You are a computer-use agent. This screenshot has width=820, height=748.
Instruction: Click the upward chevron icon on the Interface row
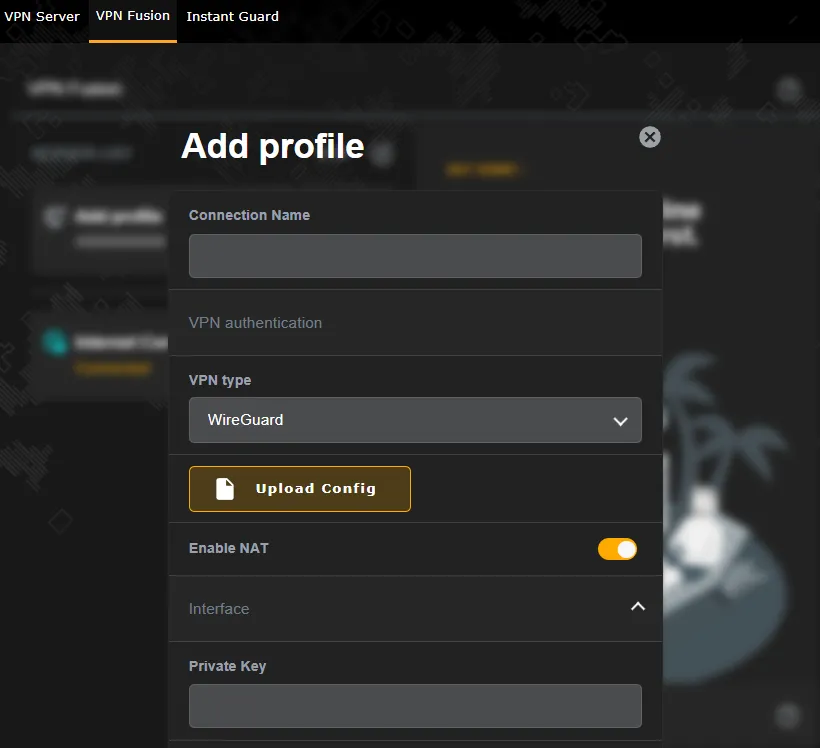[x=637, y=606]
